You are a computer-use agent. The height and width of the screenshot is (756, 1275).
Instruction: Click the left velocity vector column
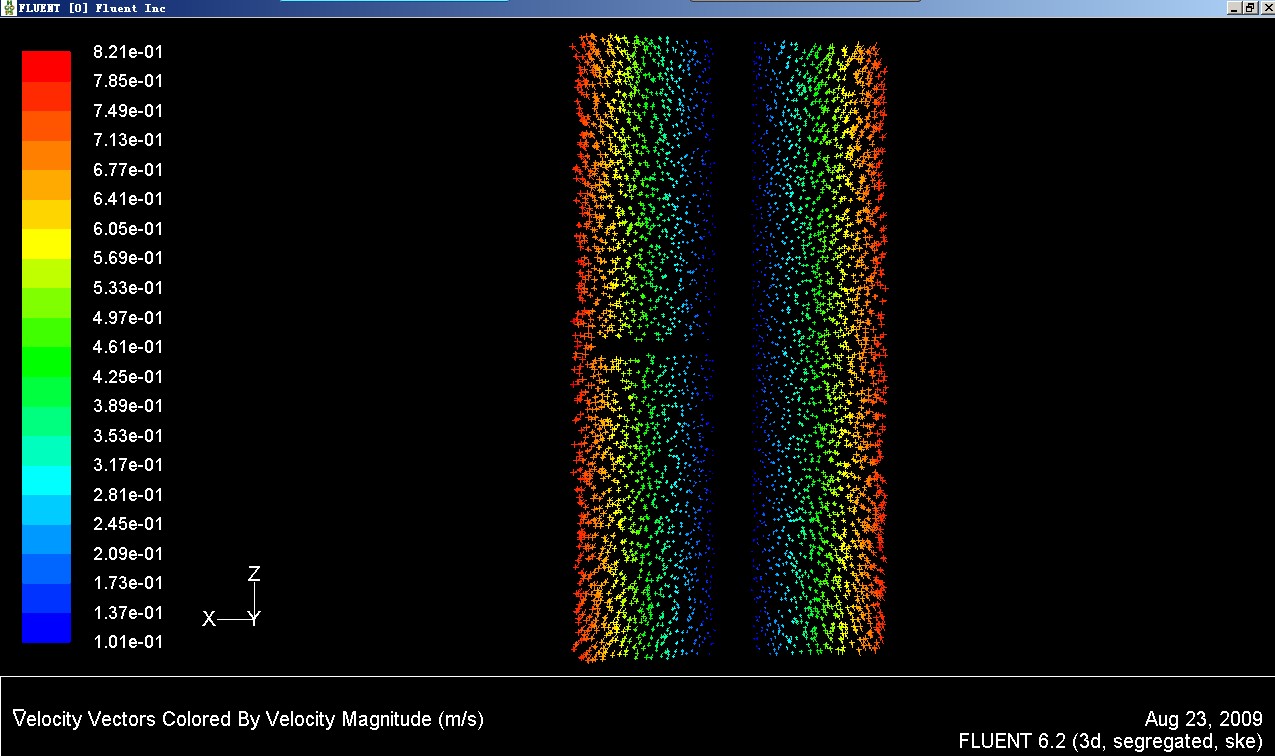(640, 350)
